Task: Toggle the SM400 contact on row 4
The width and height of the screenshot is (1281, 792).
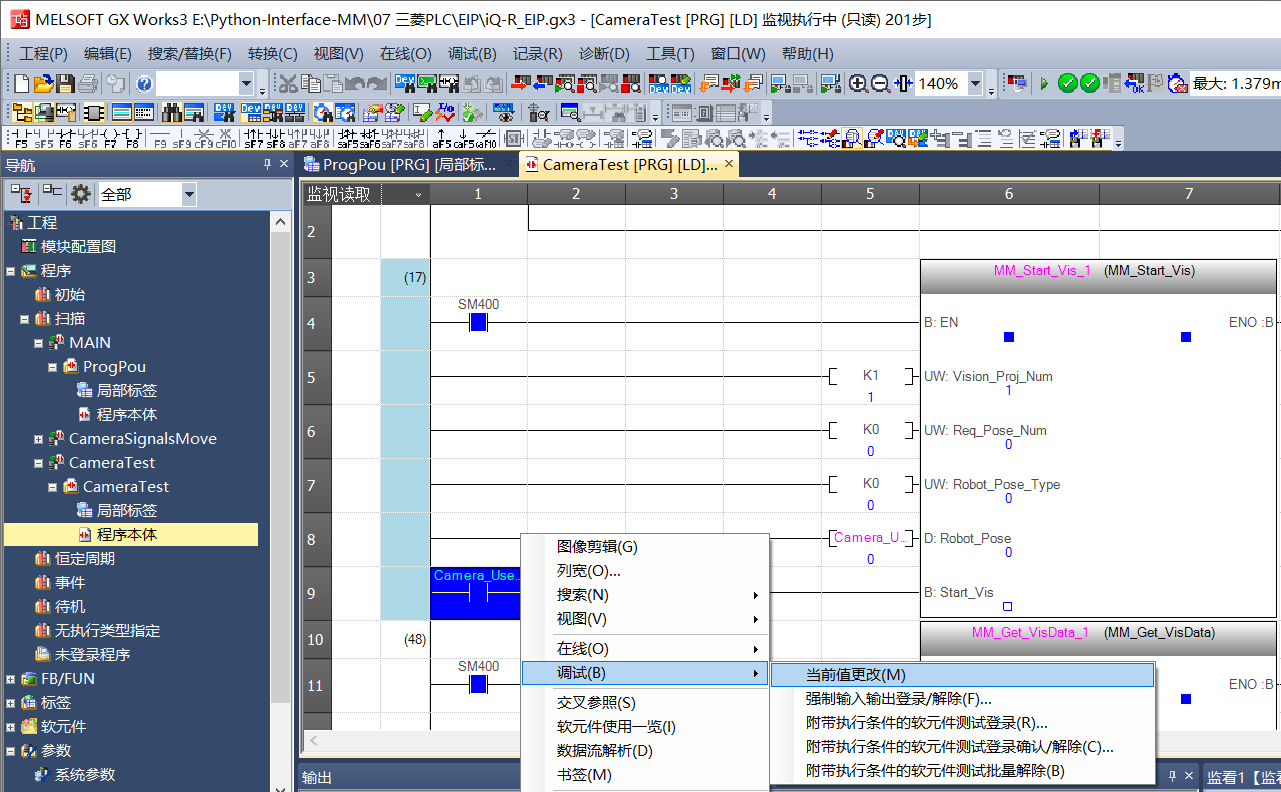Action: pos(478,322)
